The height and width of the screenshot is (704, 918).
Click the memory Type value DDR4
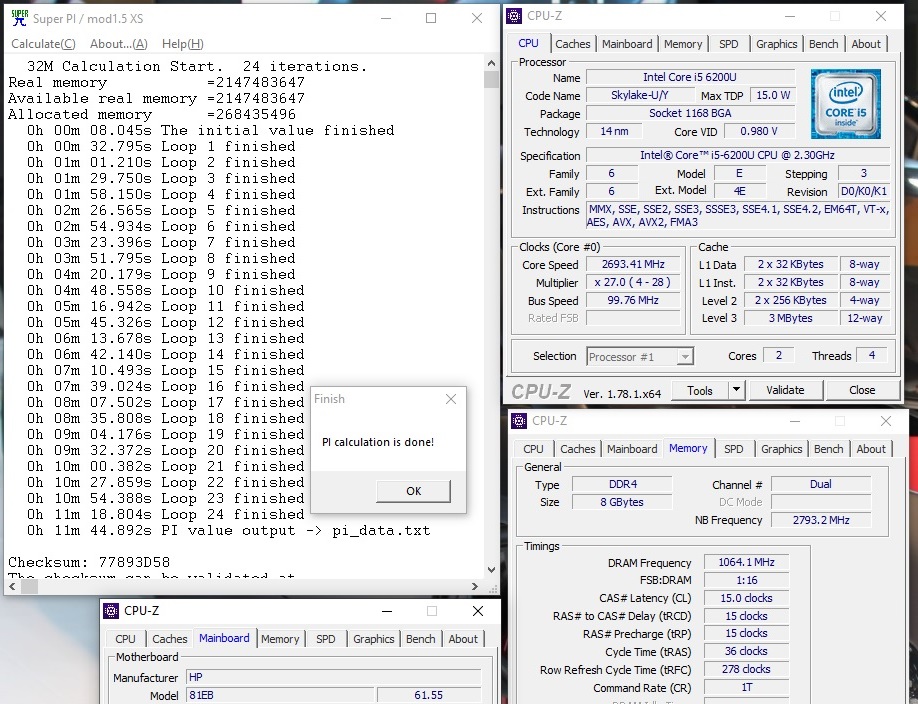click(x=622, y=484)
